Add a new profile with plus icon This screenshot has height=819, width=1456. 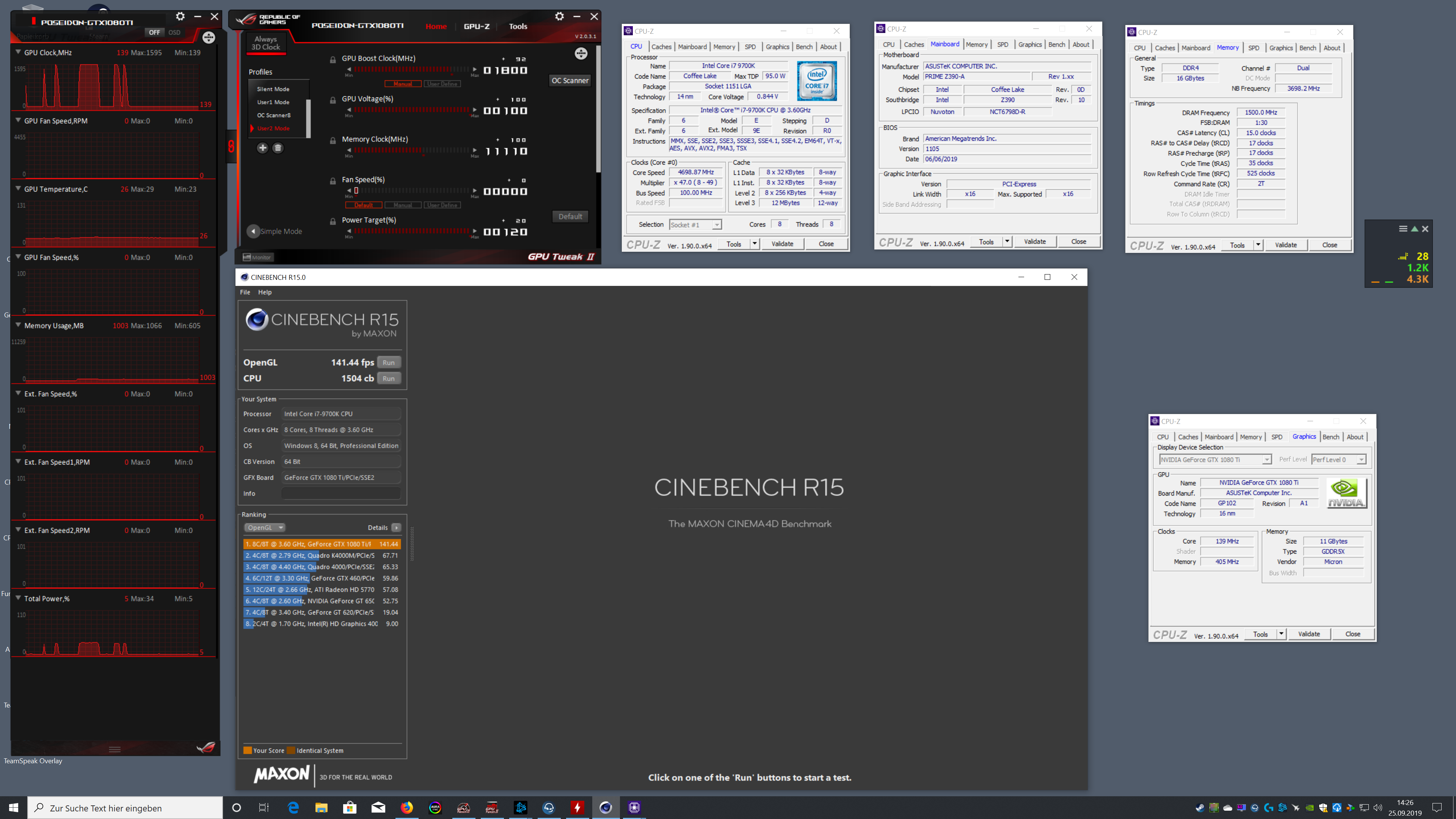pyautogui.click(x=262, y=148)
